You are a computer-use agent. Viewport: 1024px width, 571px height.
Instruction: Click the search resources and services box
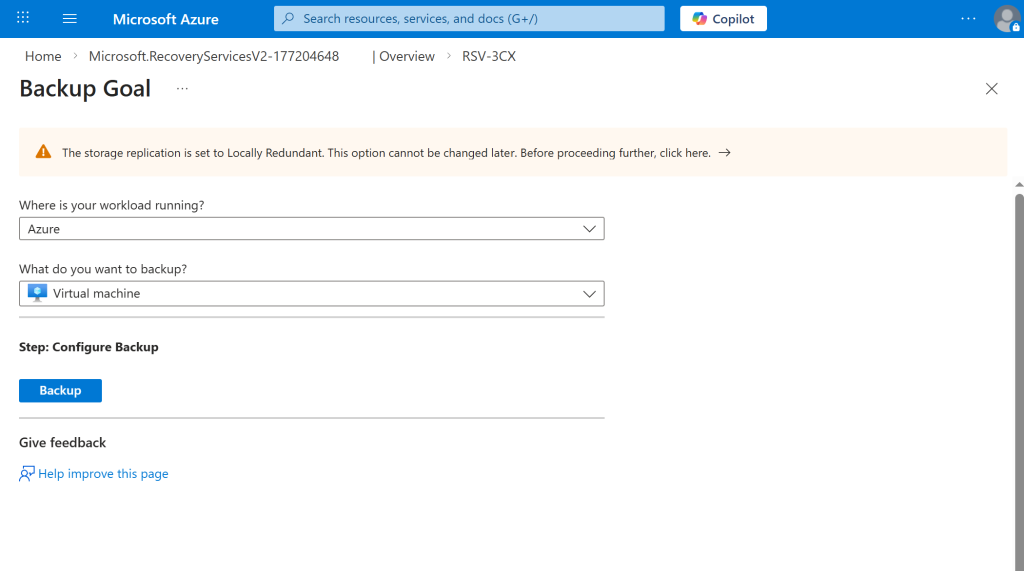click(469, 19)
